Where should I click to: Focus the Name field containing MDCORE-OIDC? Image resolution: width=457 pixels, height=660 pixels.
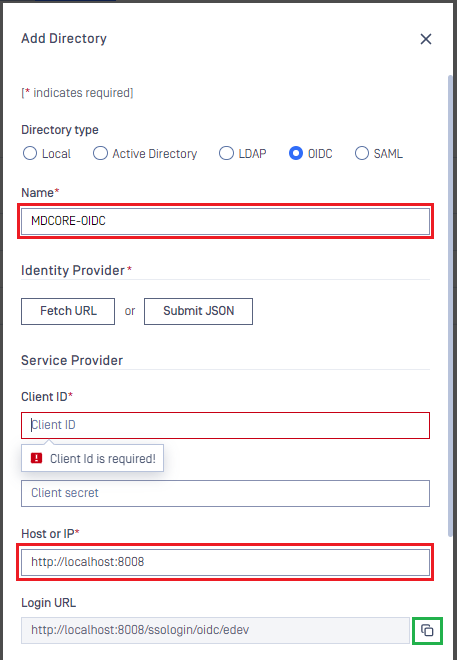click(226, 221)
